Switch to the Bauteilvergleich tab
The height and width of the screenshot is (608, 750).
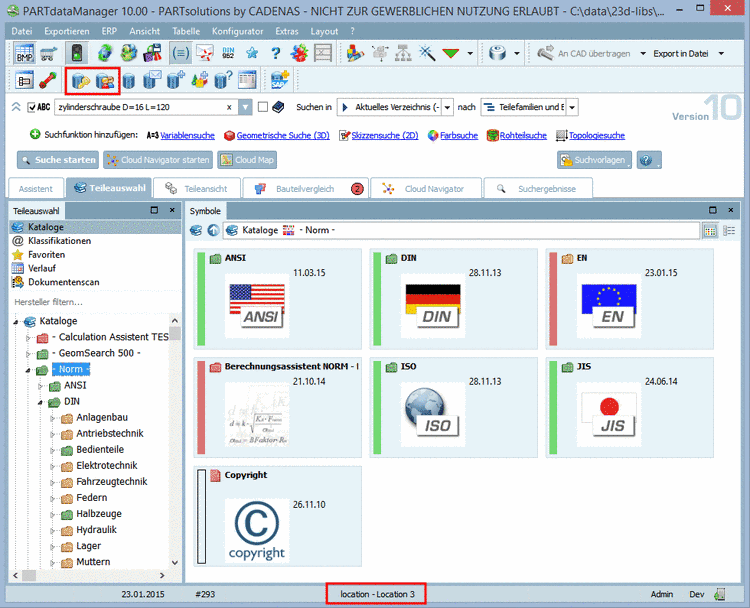coord(305,188)
